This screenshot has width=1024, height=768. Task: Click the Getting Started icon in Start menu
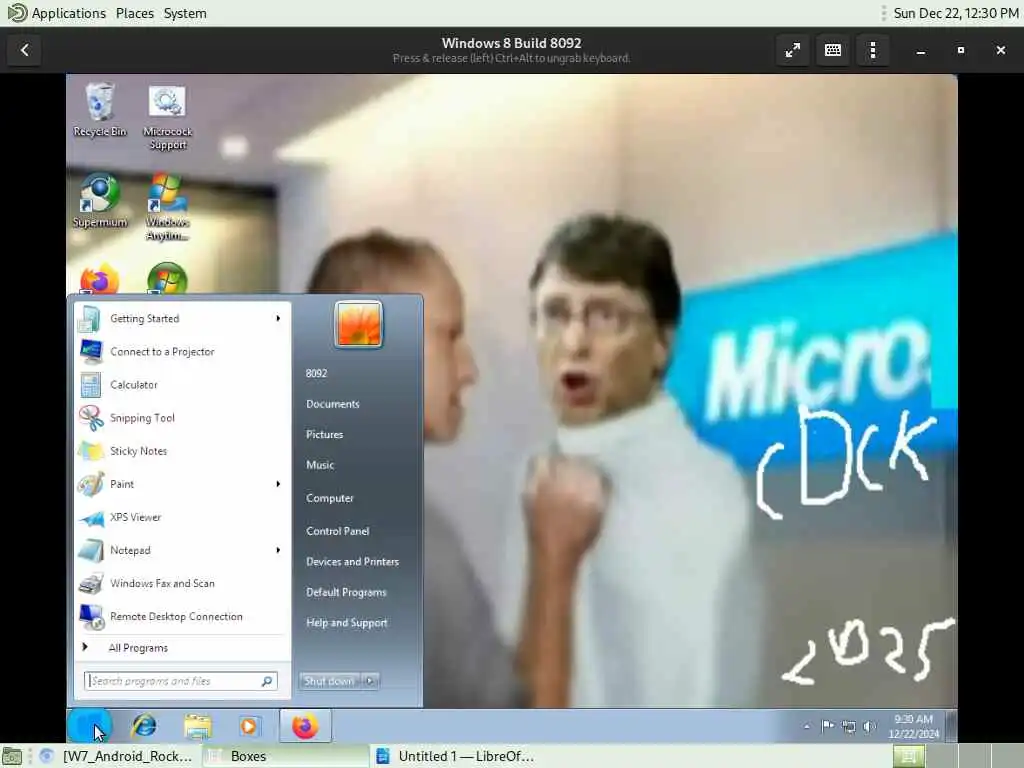89,319
